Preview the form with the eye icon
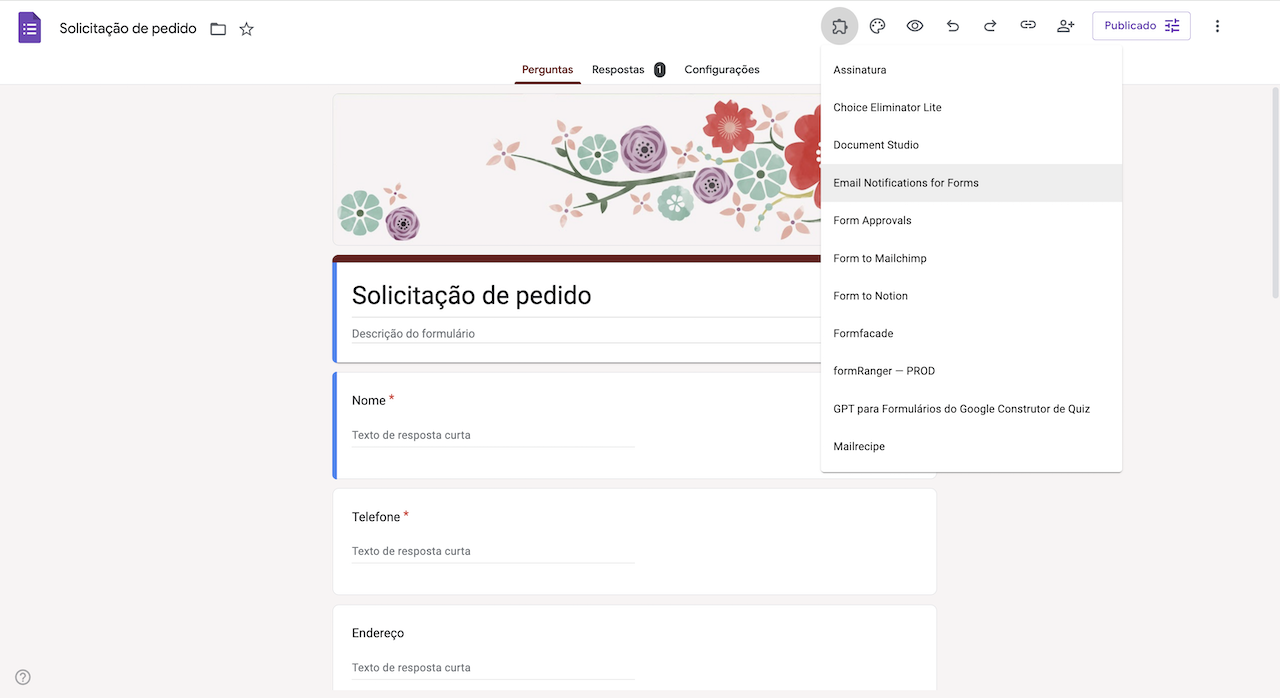The width and height of the screenshot is (1280, 698). (914, 25)
